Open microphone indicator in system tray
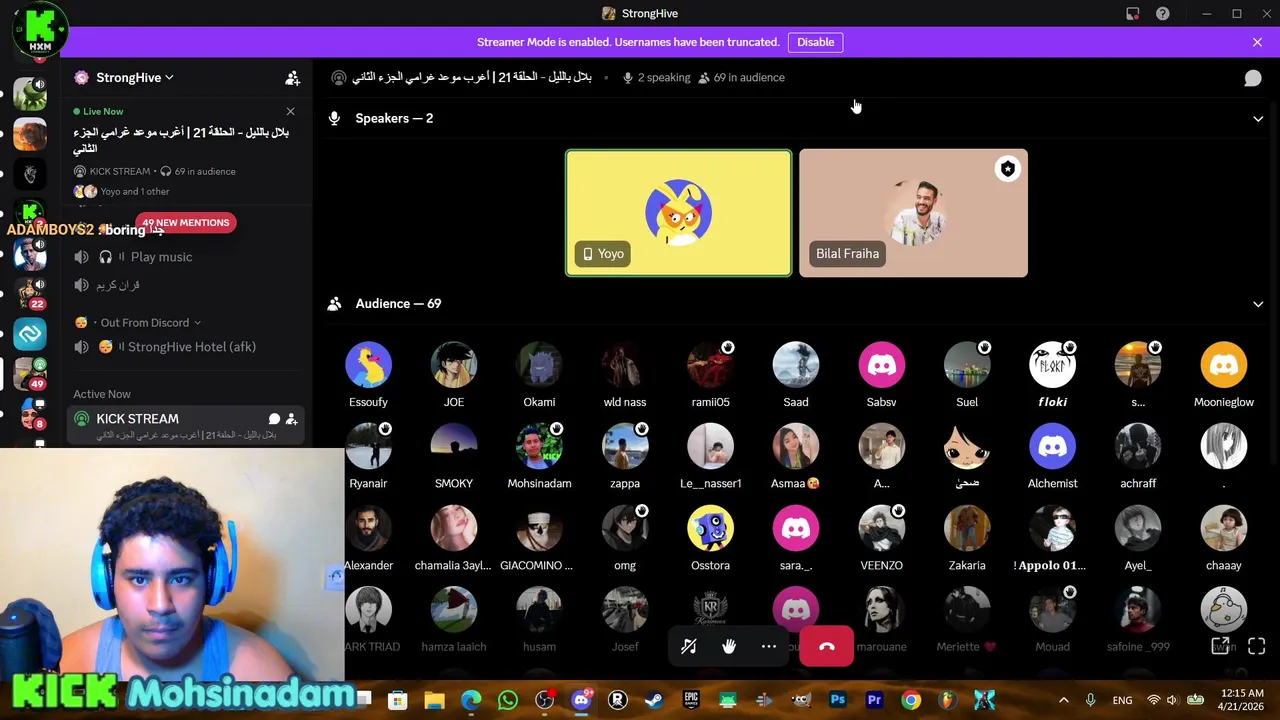The height and width of the screenshot is (720, 1280). pos(1090,700)
